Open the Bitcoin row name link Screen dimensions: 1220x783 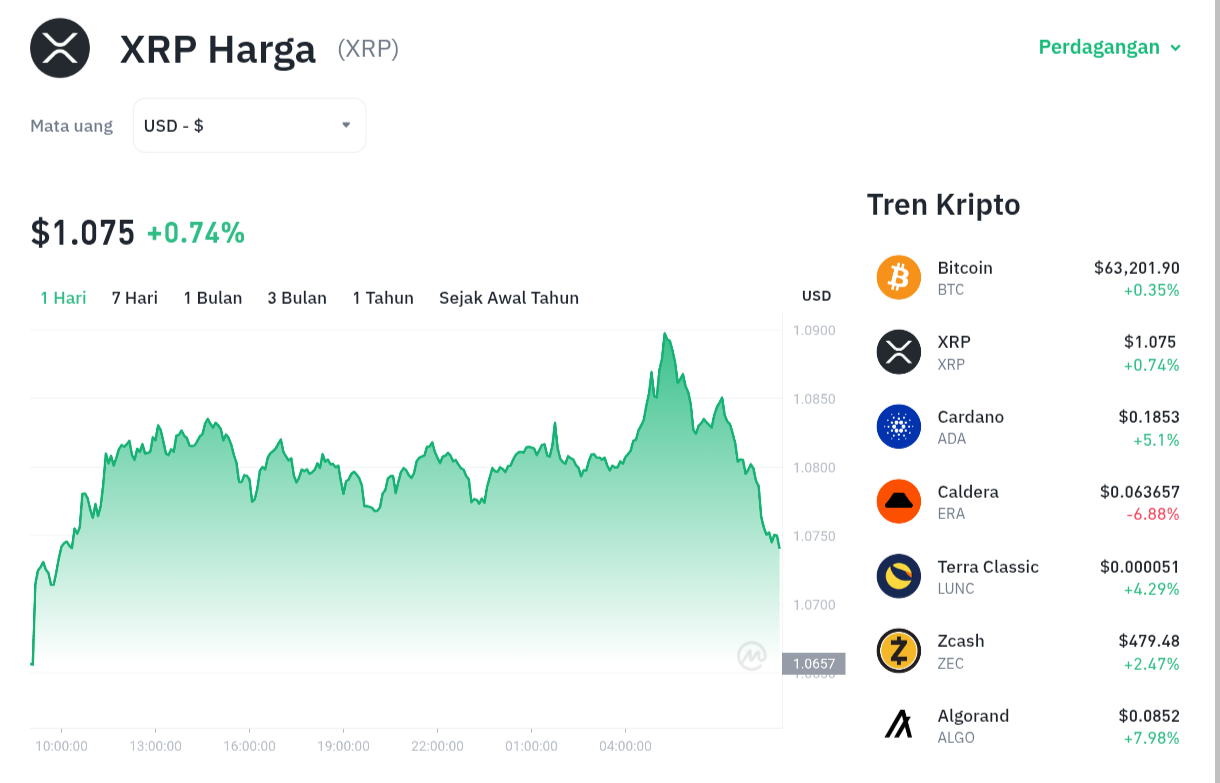[965, 268]
